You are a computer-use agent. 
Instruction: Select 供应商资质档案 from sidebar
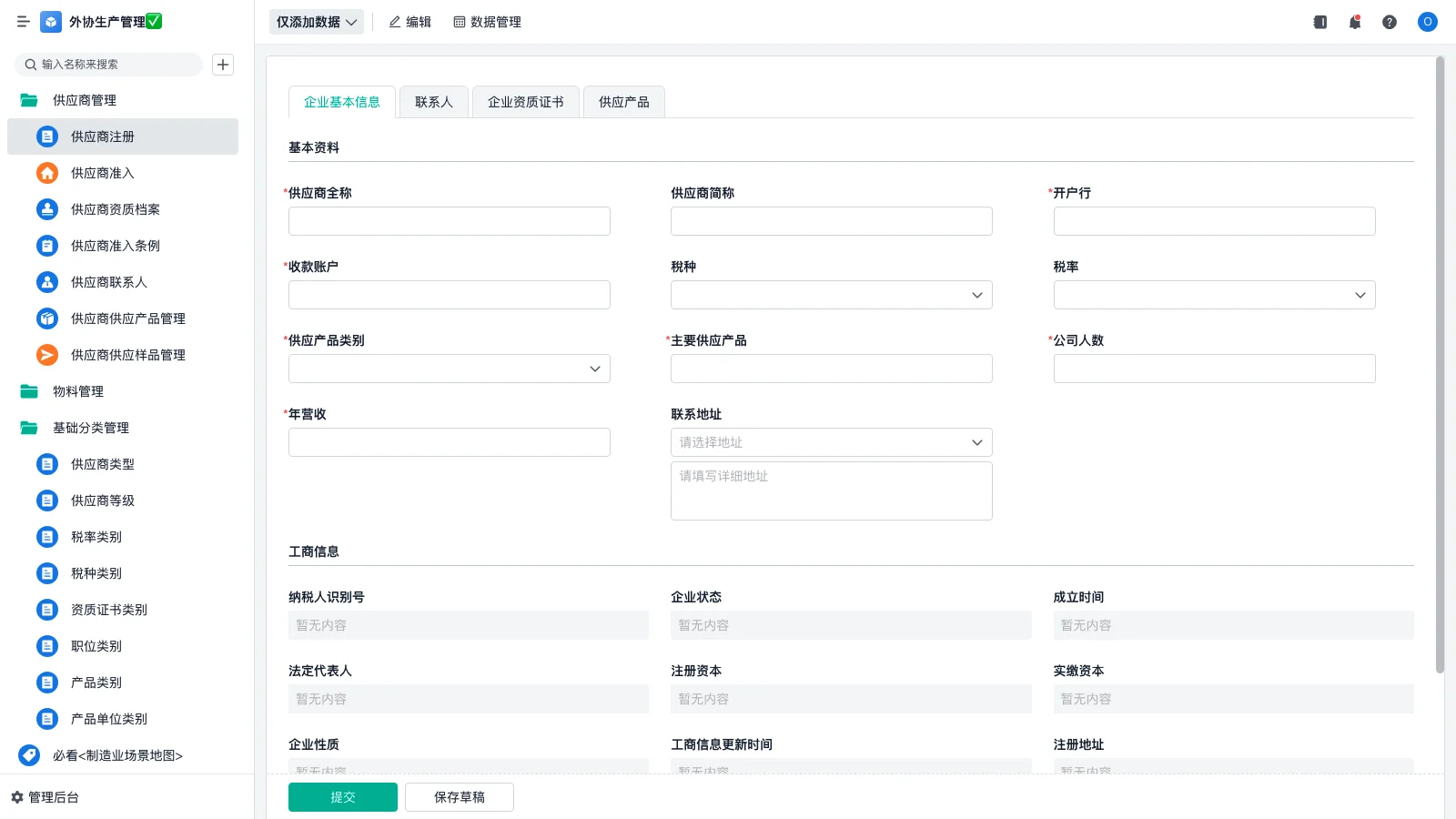(115, 209)
